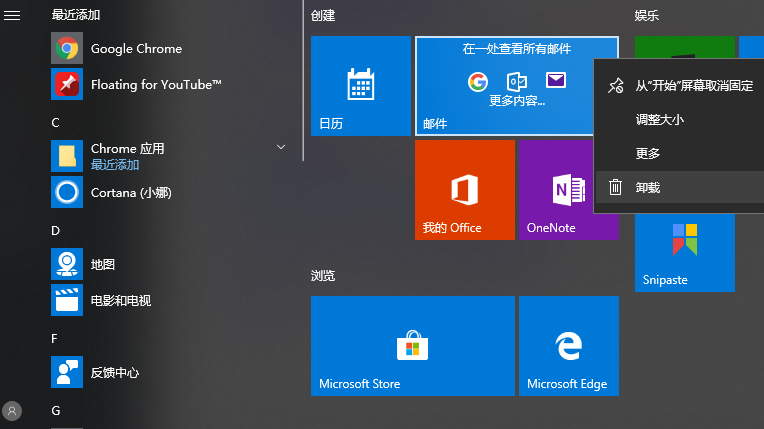Click the 最近添加 section header
Image resolution: width=764 pixels, height=429 pixels.
click(76, 15)
